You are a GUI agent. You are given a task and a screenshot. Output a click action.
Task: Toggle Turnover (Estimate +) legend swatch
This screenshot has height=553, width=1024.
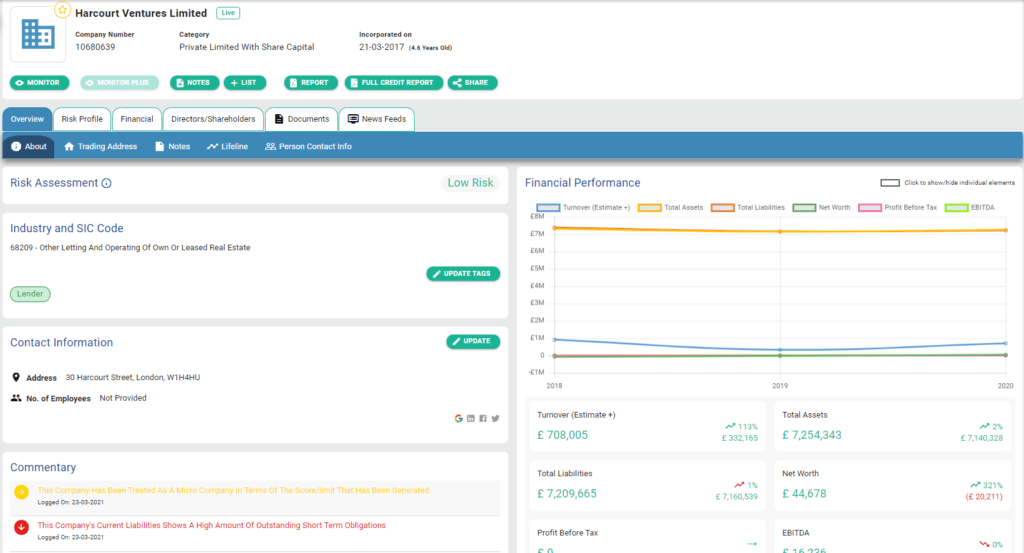coord(548,208)
